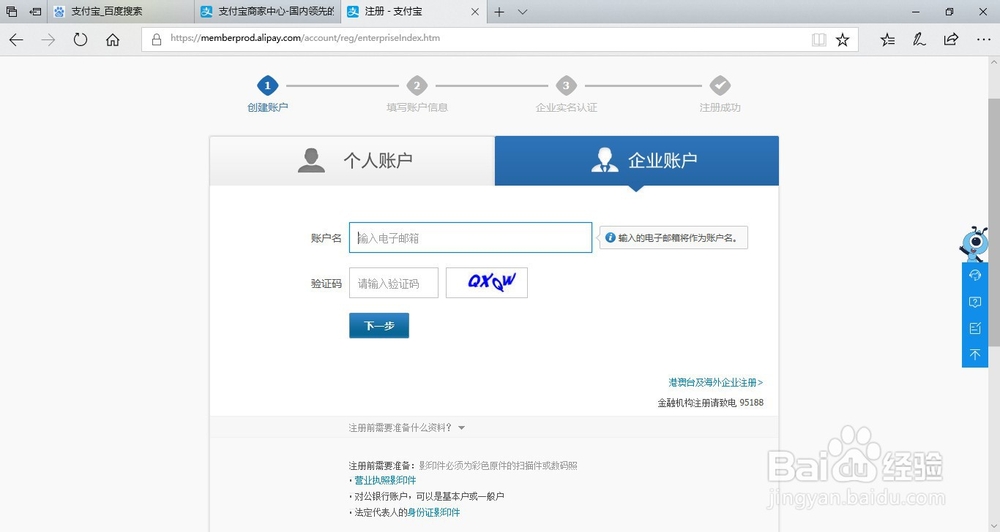This screenshot has width=1000, height=532.
Task: Click text 金融机构注册请致电 95188
Action: (710, 403)
